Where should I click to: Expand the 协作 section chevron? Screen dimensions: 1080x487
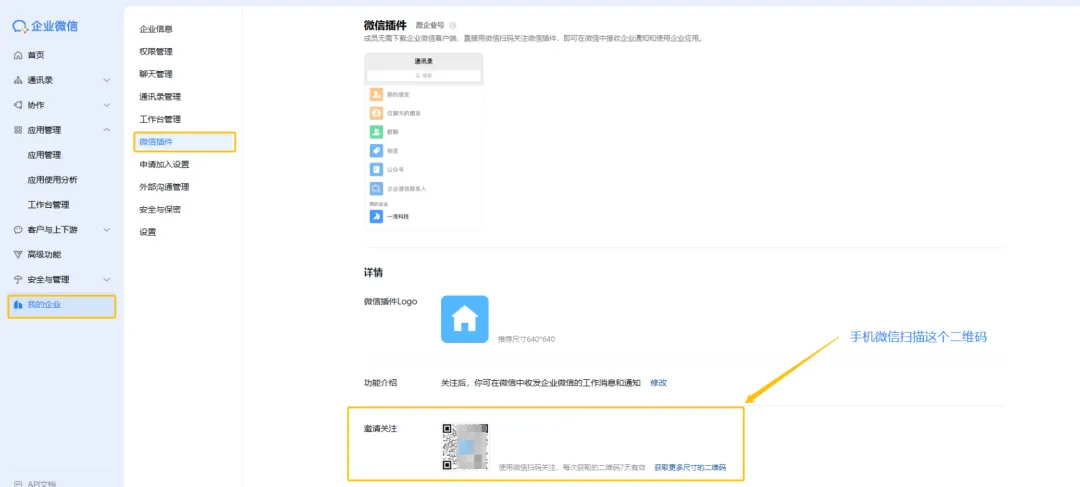click(107, 105)
